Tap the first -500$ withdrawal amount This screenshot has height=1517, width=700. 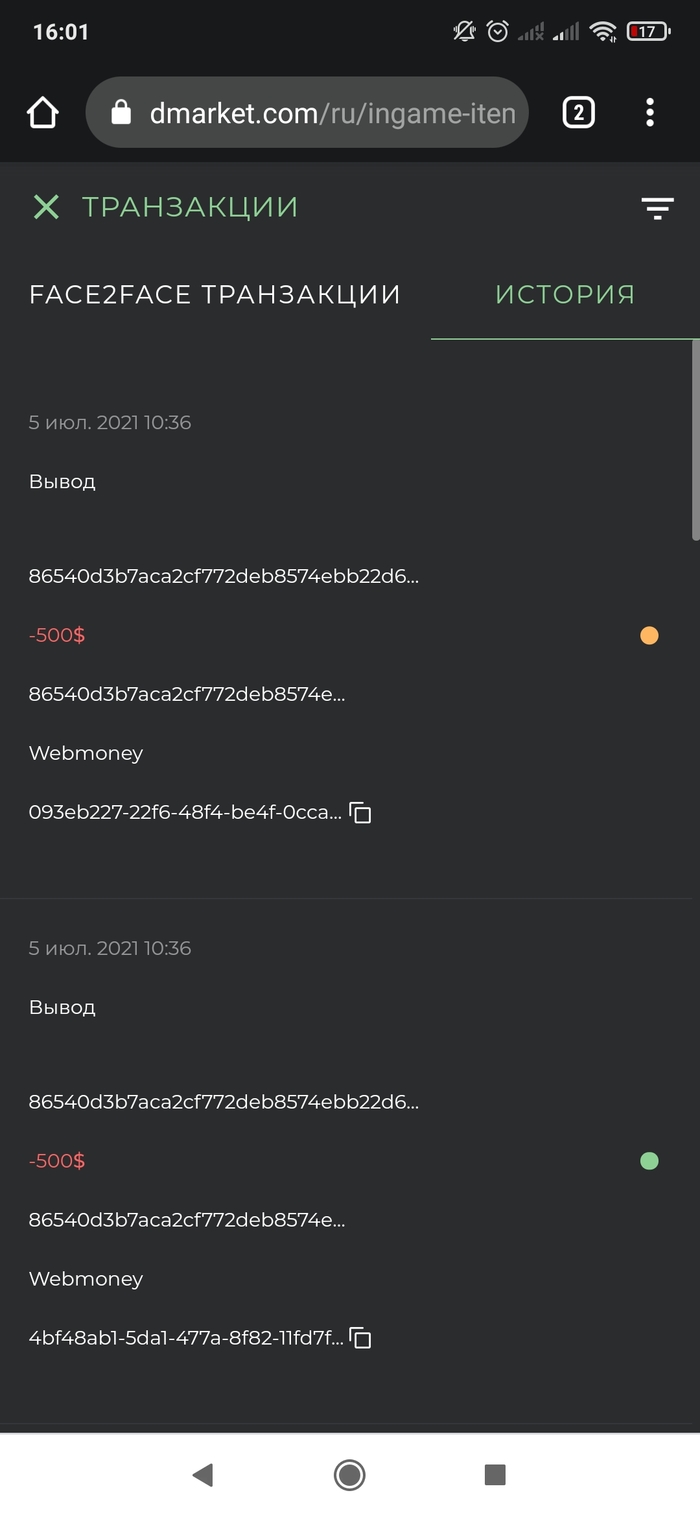57,635
